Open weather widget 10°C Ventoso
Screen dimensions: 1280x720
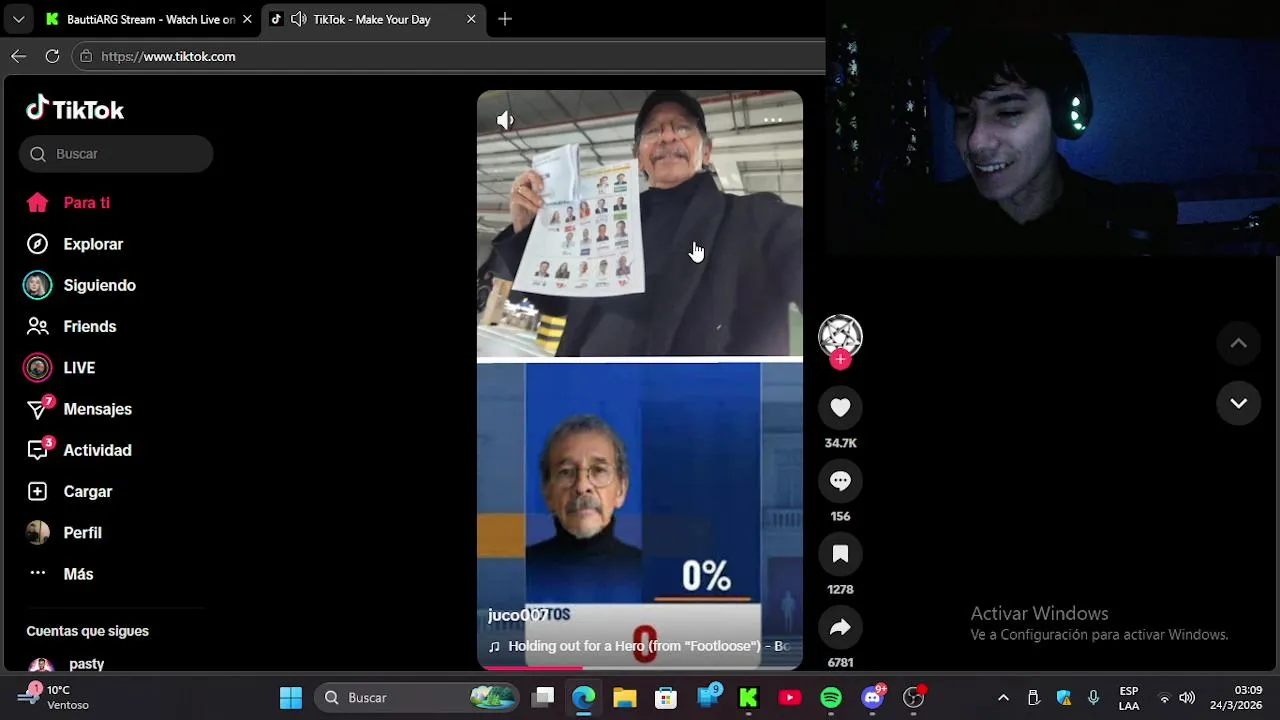point(52,697)
